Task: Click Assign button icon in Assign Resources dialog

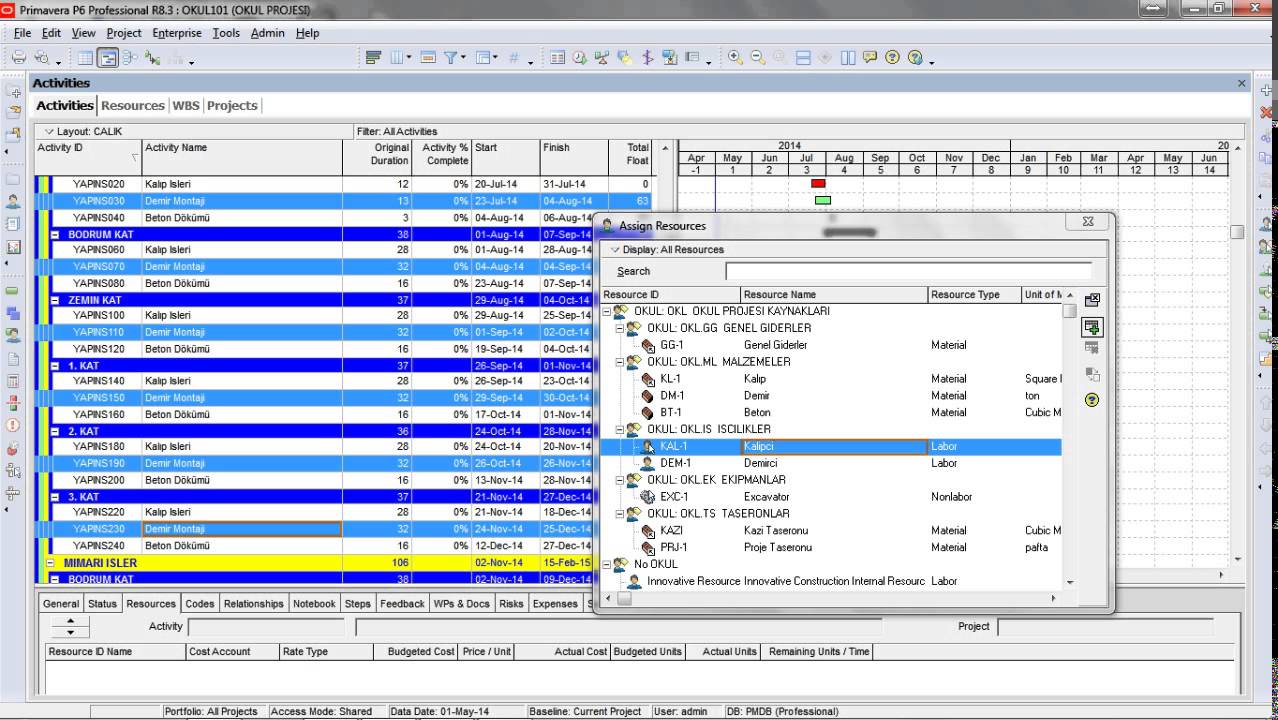Action: pyautogui.click(x=1092, y=326)
